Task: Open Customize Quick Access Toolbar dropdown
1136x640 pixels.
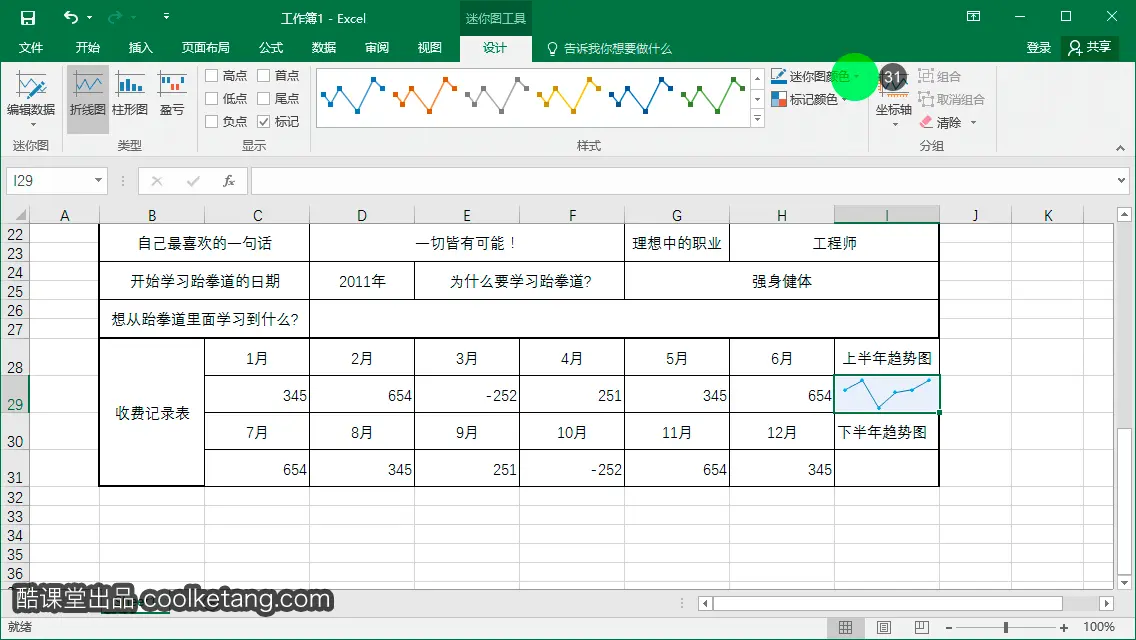Action: [166, 17]
